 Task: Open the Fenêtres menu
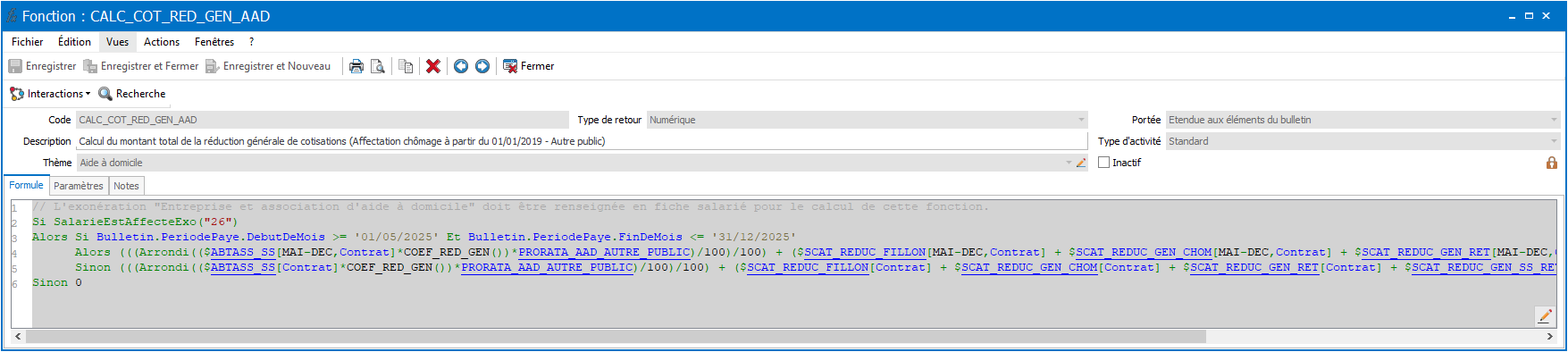[214, 42]
